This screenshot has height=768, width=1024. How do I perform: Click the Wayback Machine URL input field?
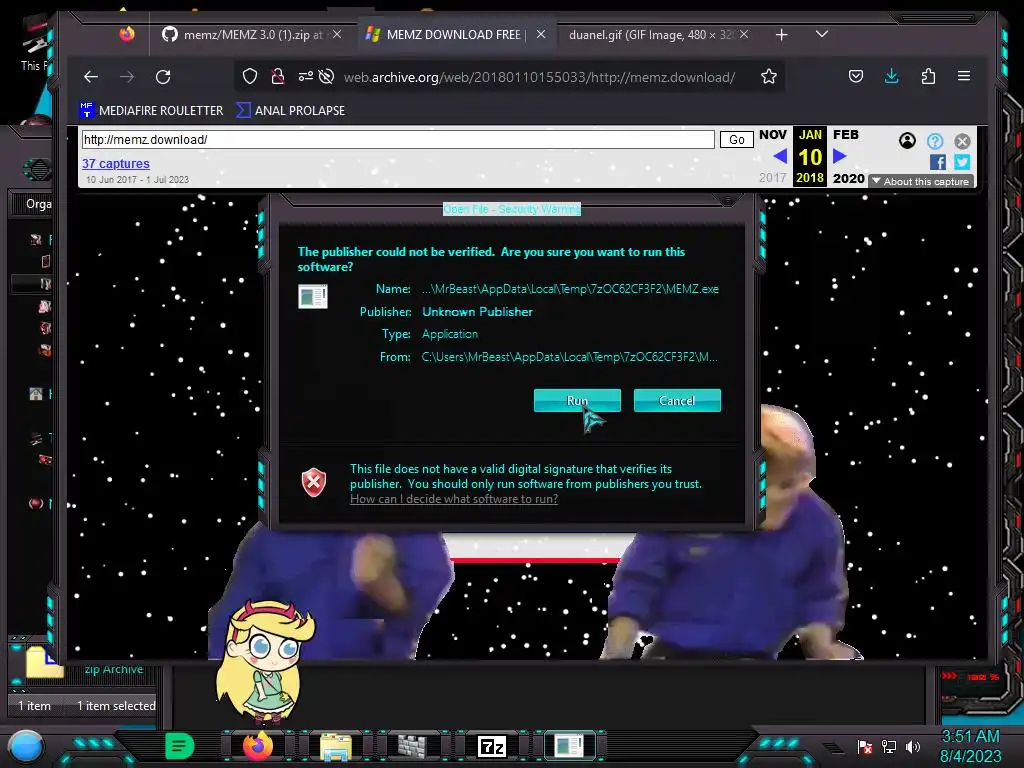398,139
